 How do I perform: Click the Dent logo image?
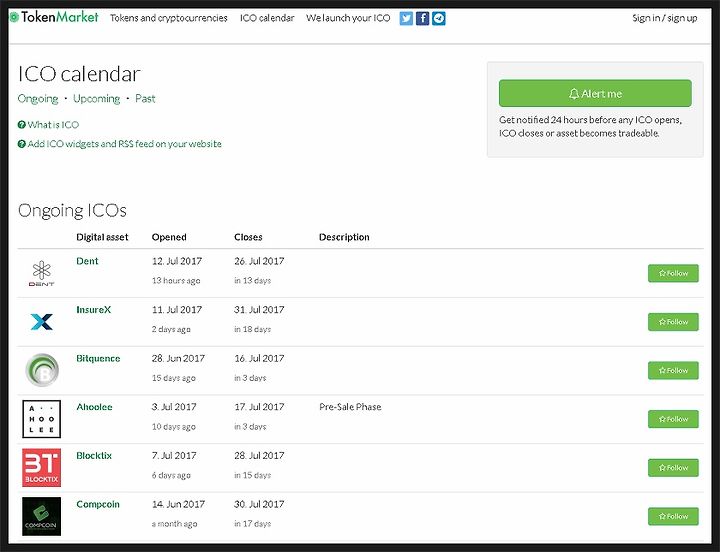pyautogui.click(x=42, y=273)
